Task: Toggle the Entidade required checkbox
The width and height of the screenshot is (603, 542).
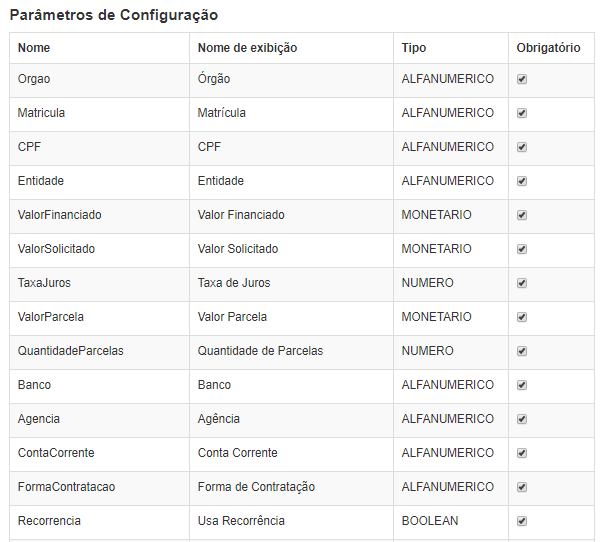Action: coord(521,181)
